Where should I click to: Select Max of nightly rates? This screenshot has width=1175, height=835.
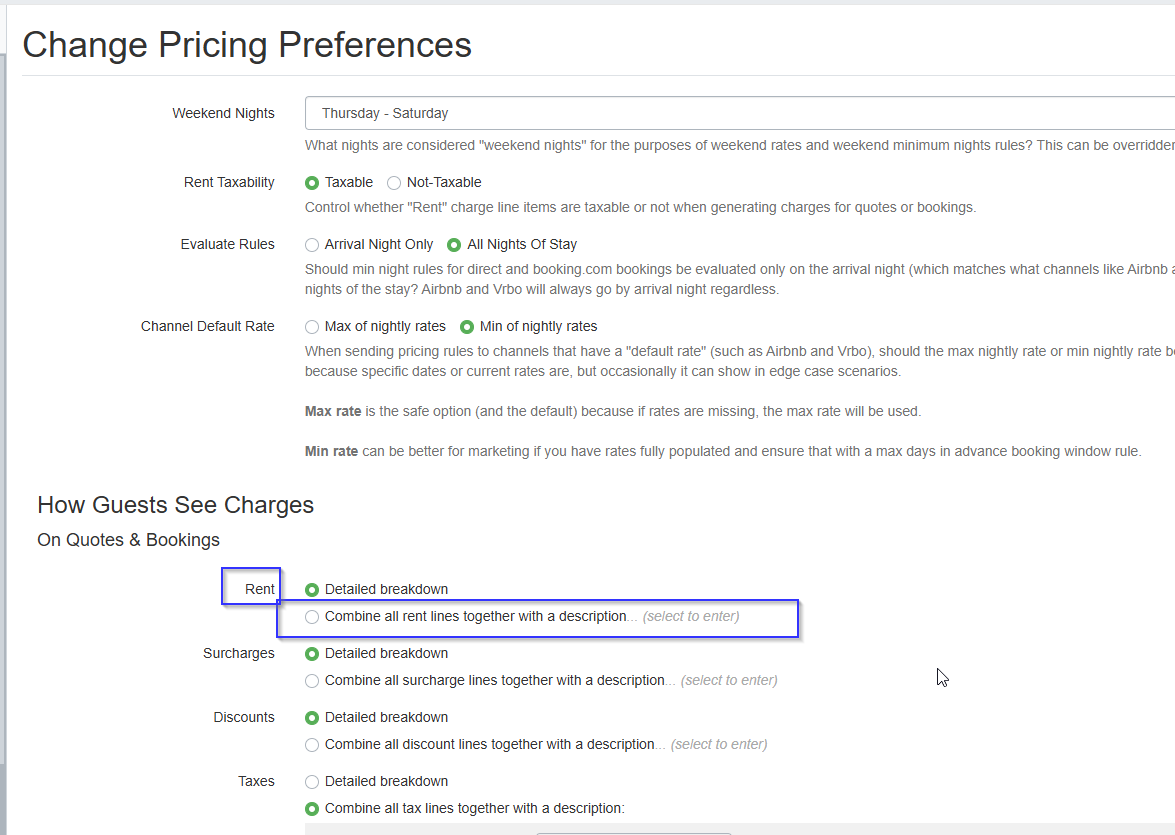(312, 327)
